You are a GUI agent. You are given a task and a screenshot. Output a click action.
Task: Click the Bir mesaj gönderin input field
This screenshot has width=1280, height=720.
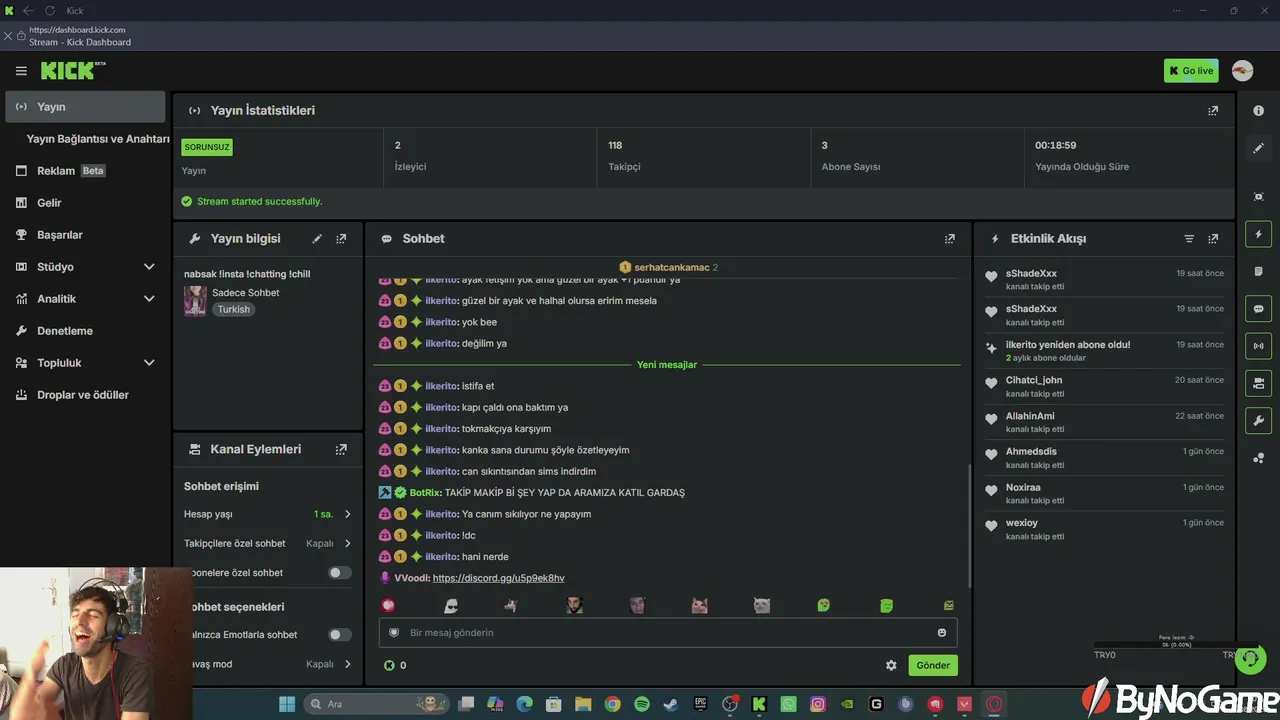[x=668, y=632]
